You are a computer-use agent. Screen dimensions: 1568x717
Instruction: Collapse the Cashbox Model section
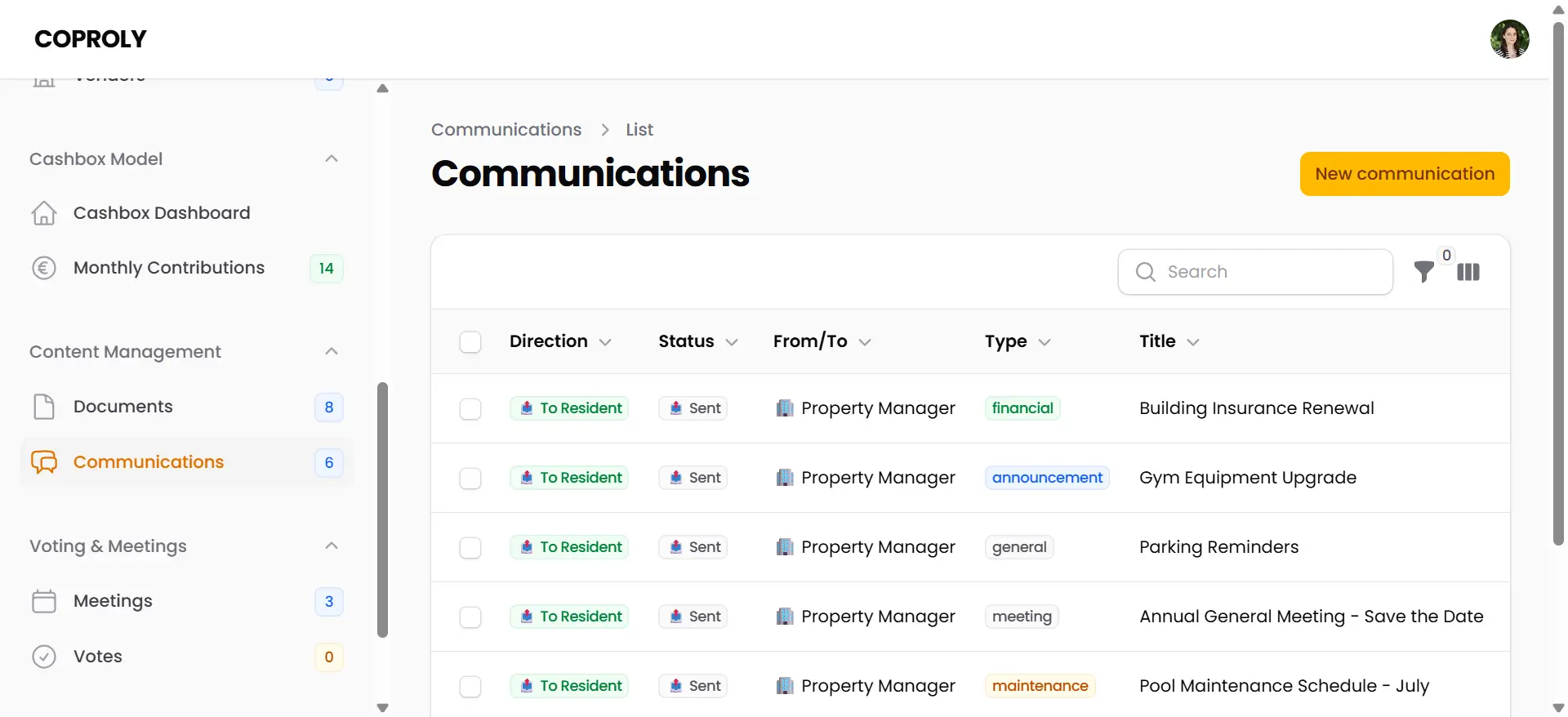(x=332, y=158)
